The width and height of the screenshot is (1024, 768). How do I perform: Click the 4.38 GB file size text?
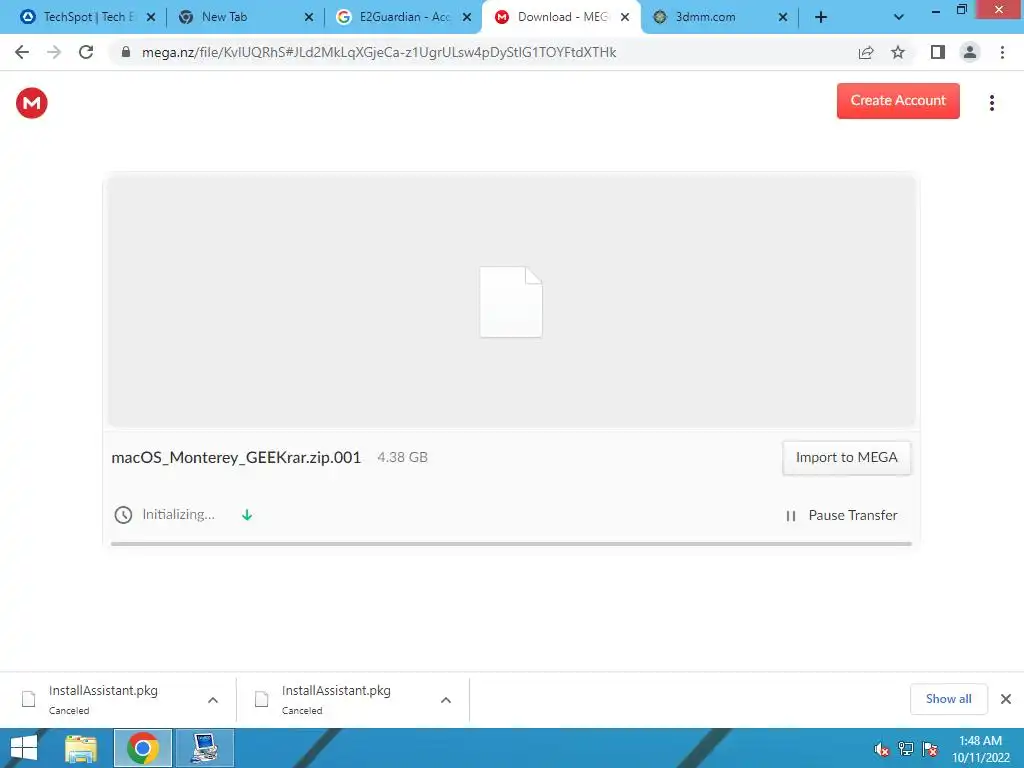402,458
